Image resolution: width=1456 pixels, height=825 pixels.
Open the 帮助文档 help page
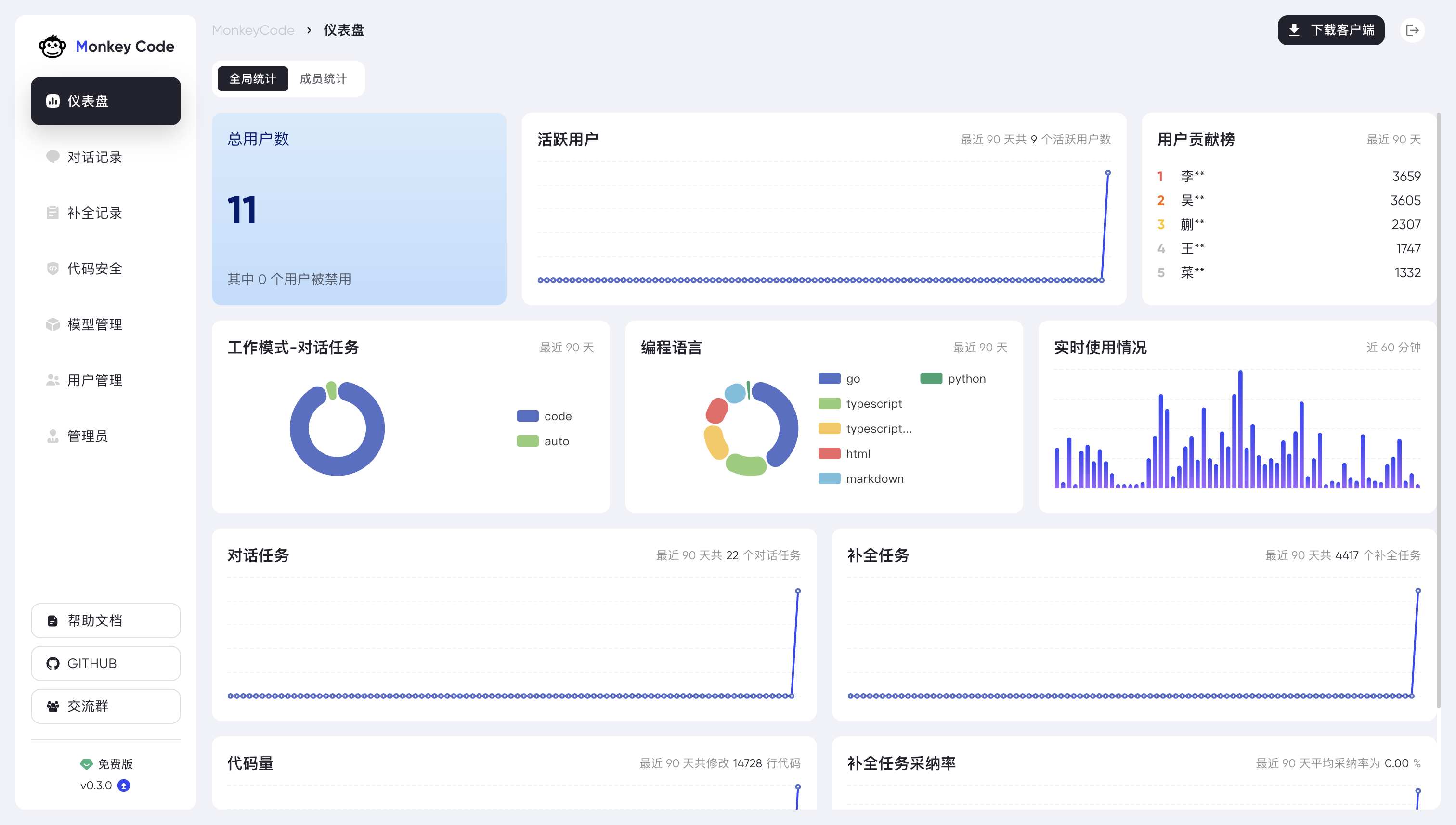coord(105,620)
